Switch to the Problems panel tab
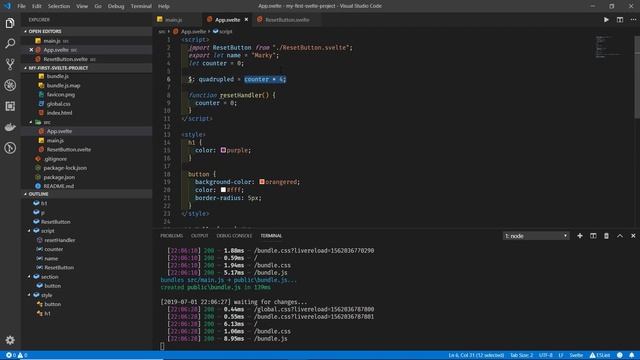The height and width of the screenshot is (360, 640). (x=171, y=236)
